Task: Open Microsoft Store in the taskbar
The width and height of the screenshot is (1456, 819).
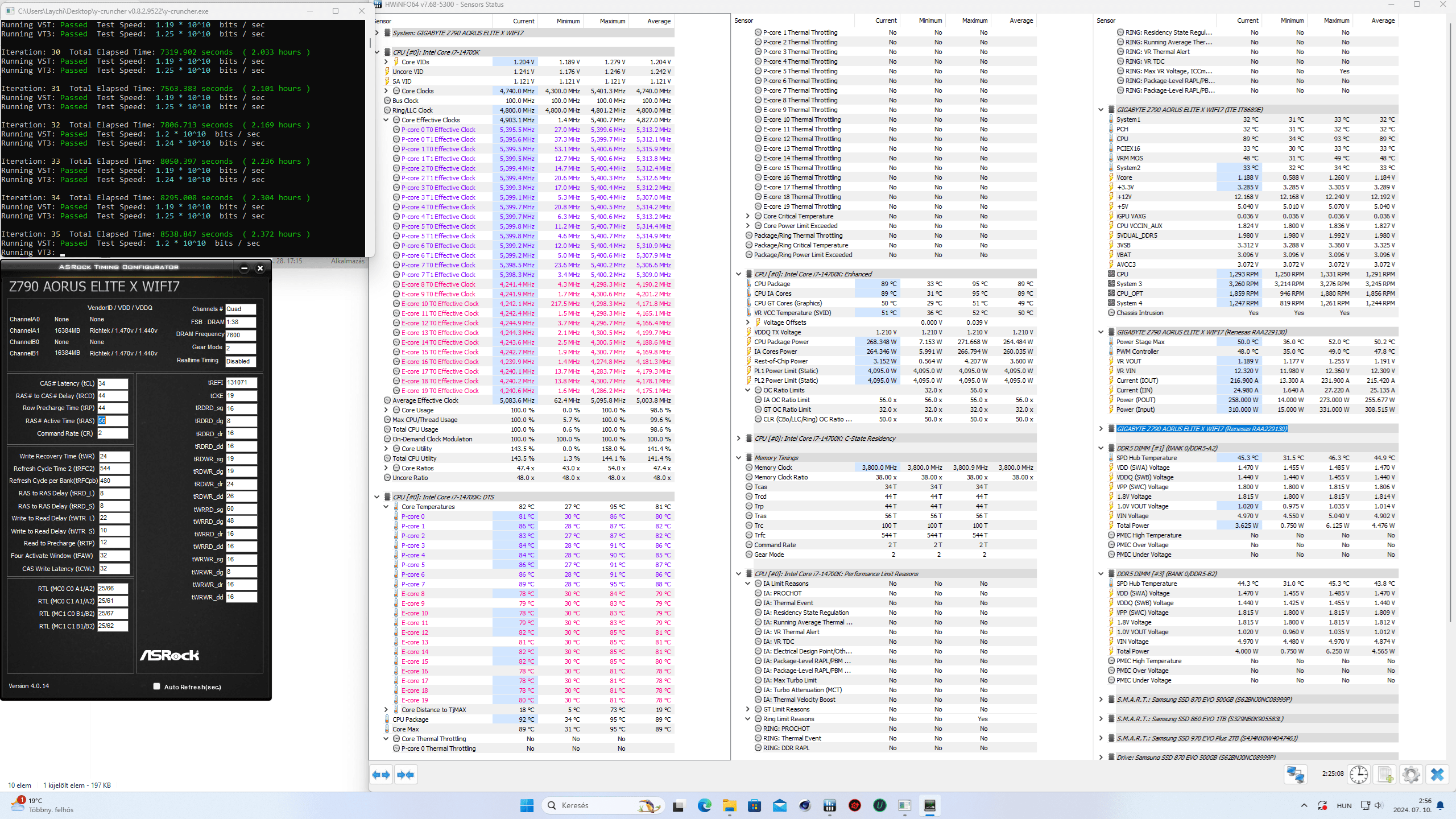Action: point(754,805)
